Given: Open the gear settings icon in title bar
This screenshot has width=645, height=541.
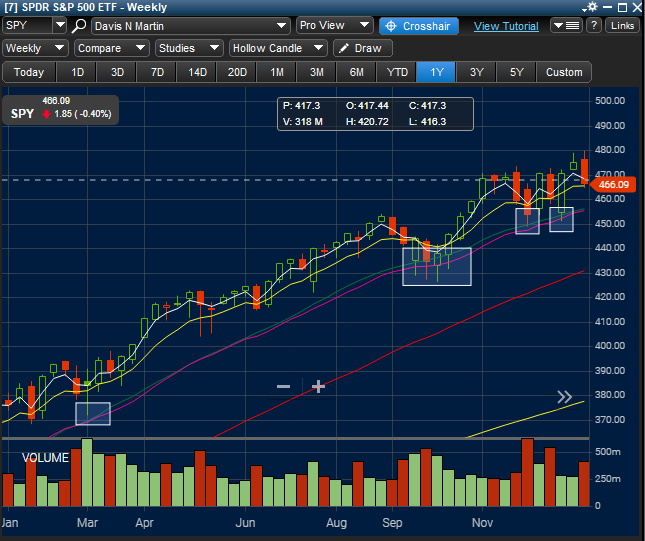Looking at the screenshot, I should click(x=591, y=7).
